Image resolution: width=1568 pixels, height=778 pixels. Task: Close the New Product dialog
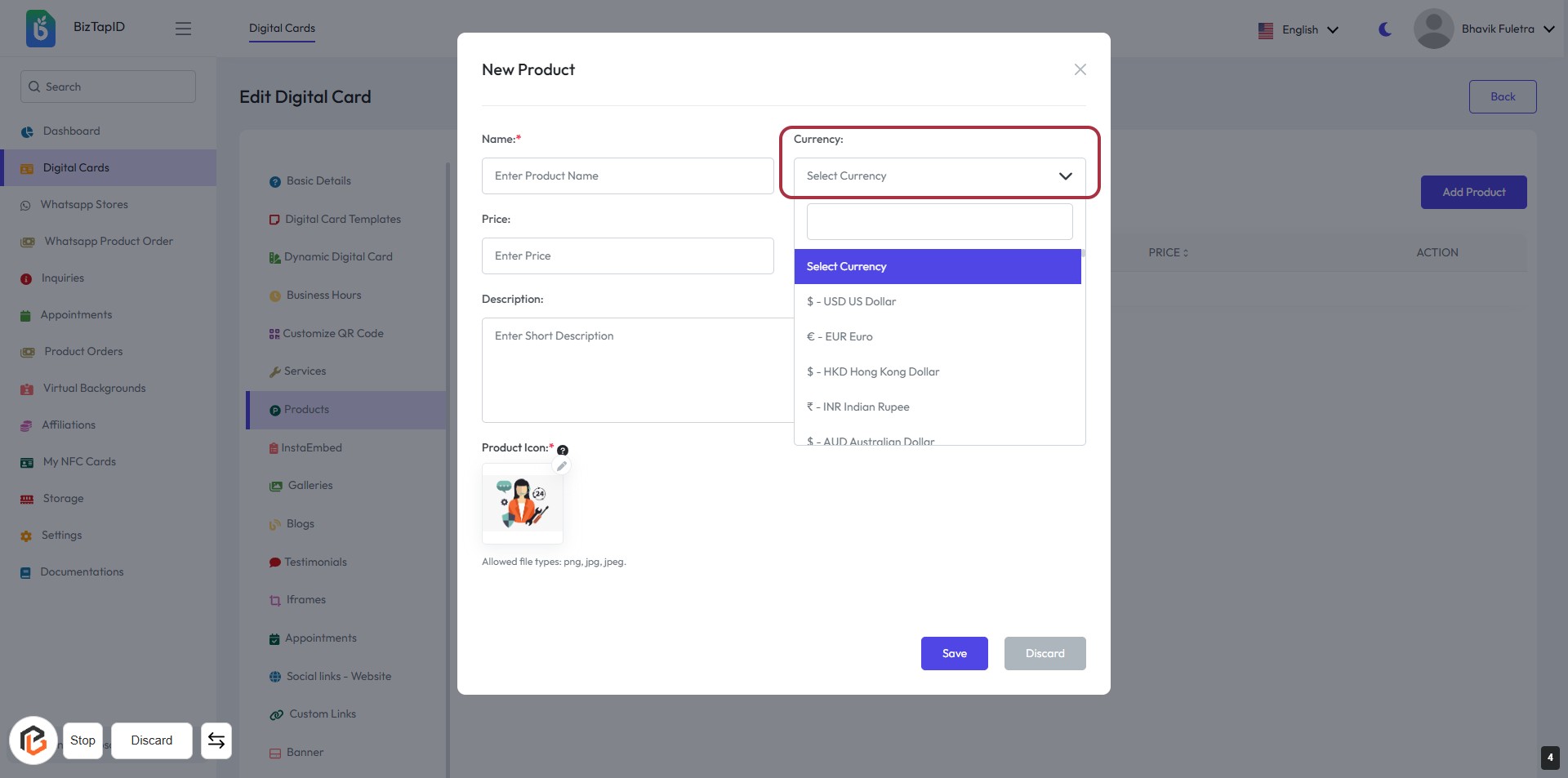pos(1080,69)
